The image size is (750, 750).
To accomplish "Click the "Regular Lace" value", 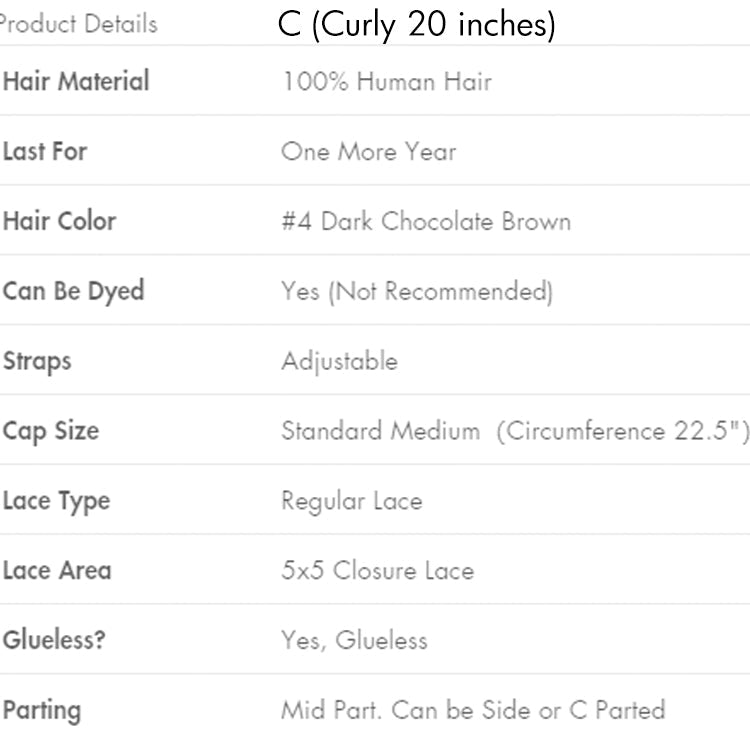I will (351, 501).
